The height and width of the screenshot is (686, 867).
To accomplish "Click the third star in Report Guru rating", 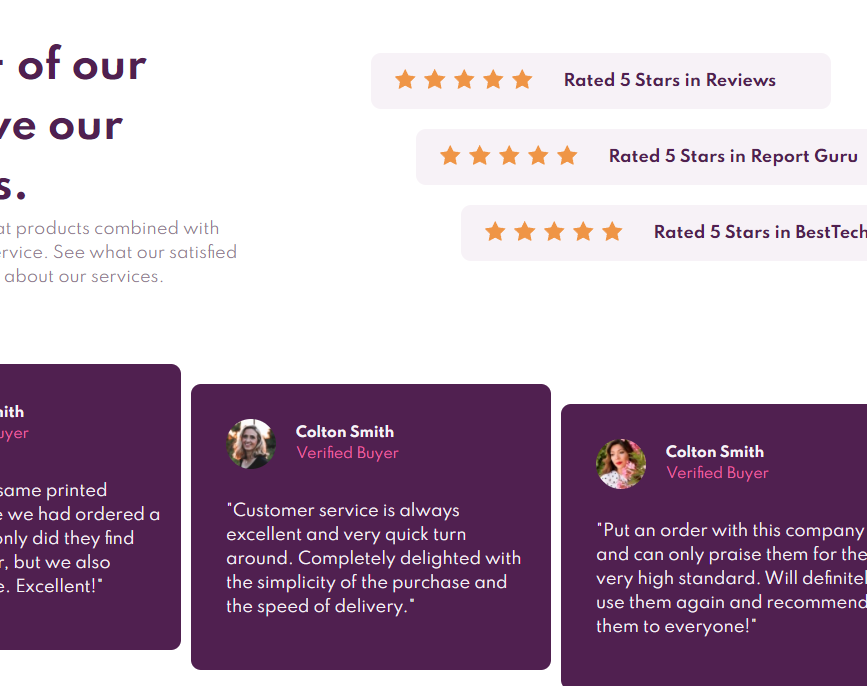I will pos(509,156).
